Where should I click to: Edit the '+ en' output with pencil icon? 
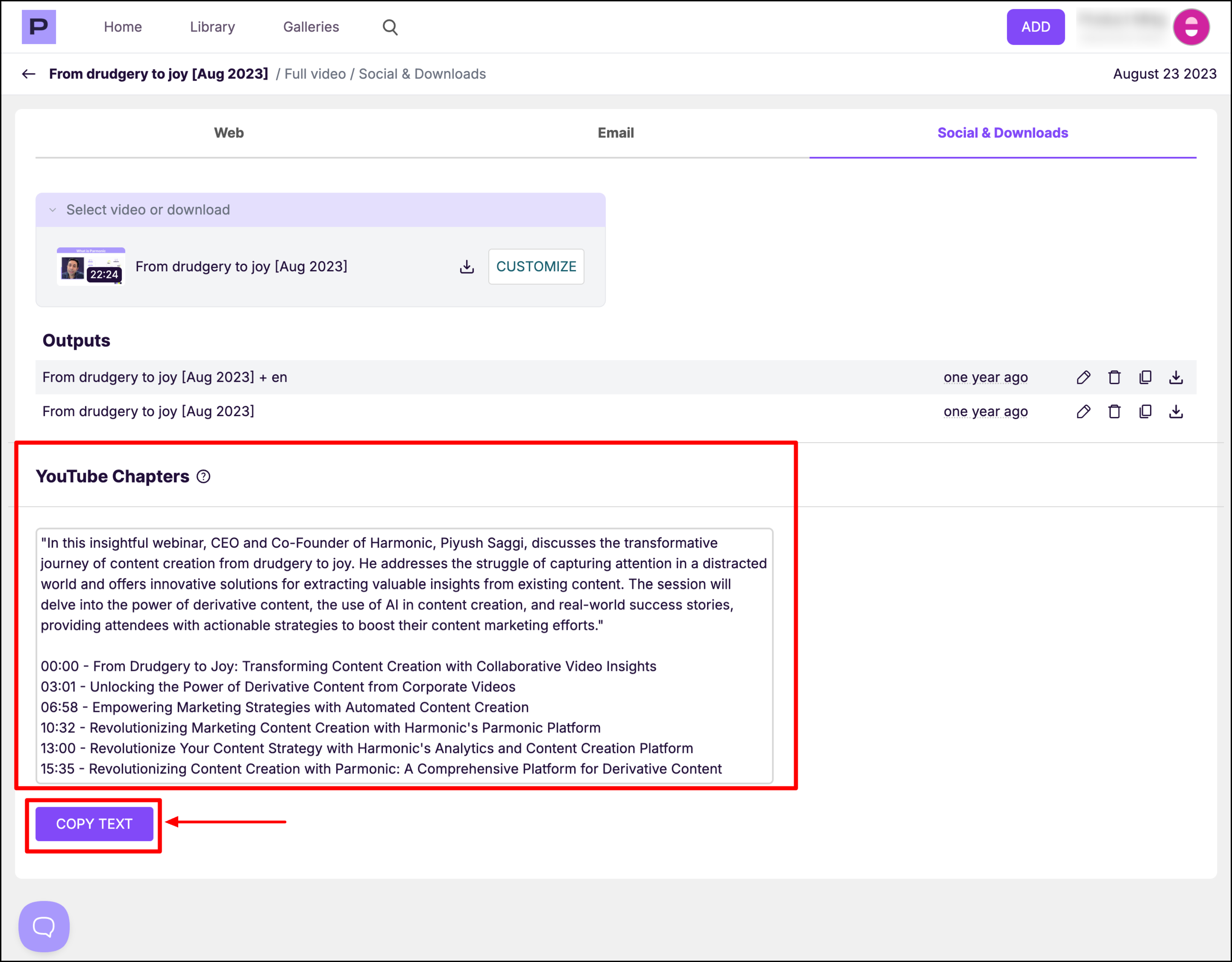[x=1083, y=378]
